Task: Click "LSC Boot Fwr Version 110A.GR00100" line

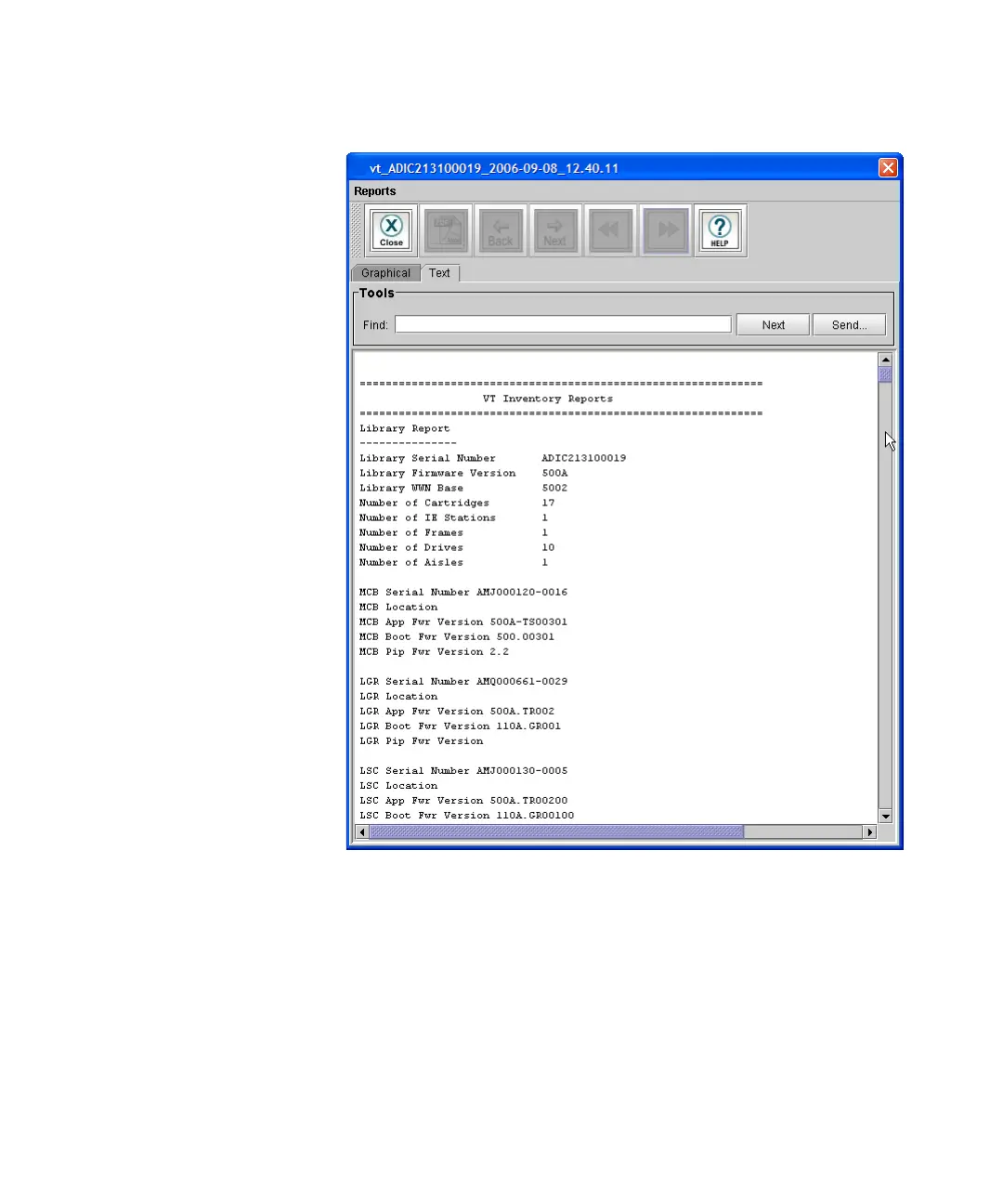Action: point(467,815)
